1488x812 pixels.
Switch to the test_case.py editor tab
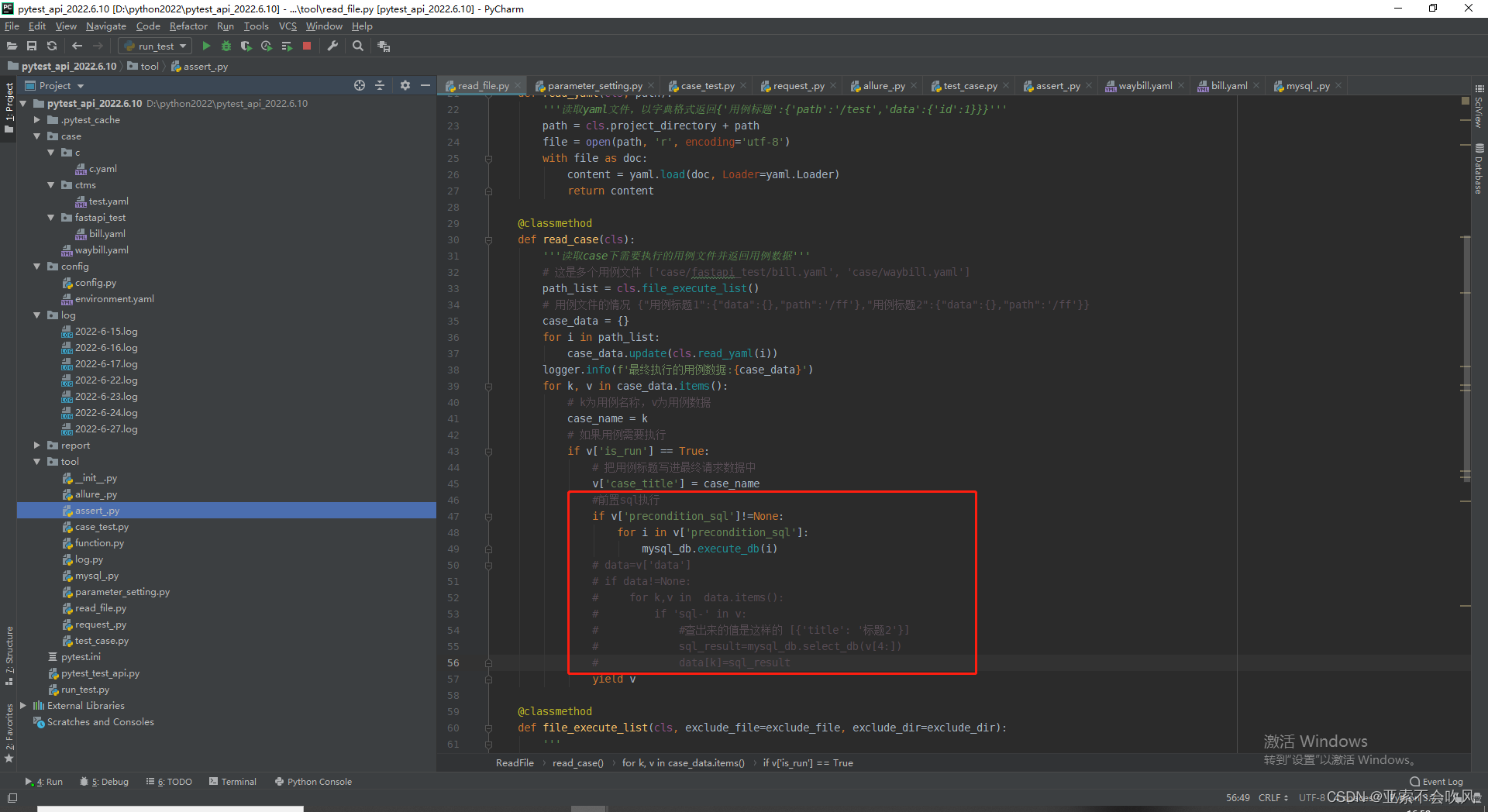[x=970, y=86]
